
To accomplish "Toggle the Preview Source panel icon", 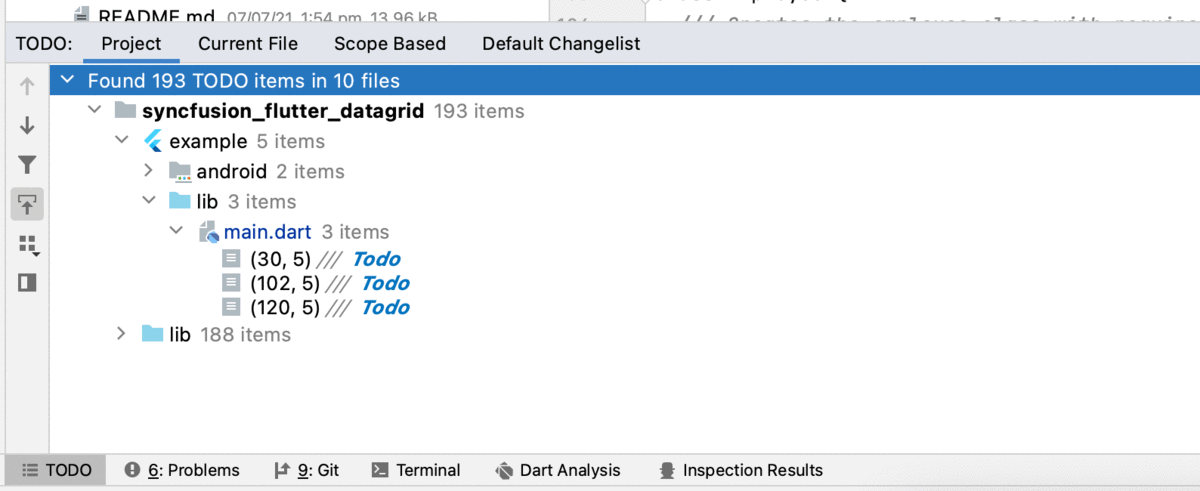I will point(27,283).
